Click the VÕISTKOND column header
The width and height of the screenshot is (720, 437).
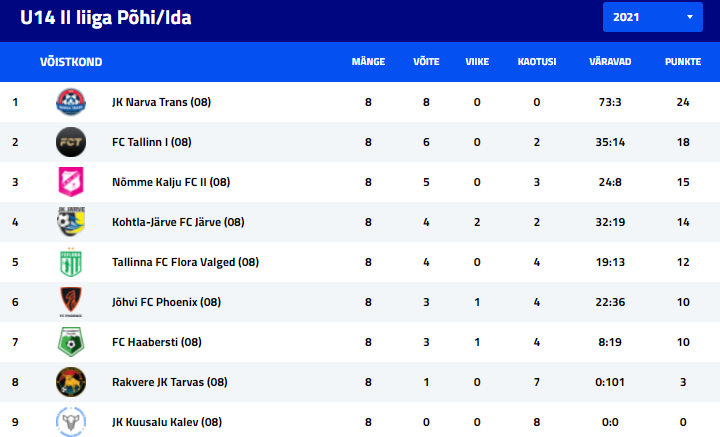click(x=71, y=62)
